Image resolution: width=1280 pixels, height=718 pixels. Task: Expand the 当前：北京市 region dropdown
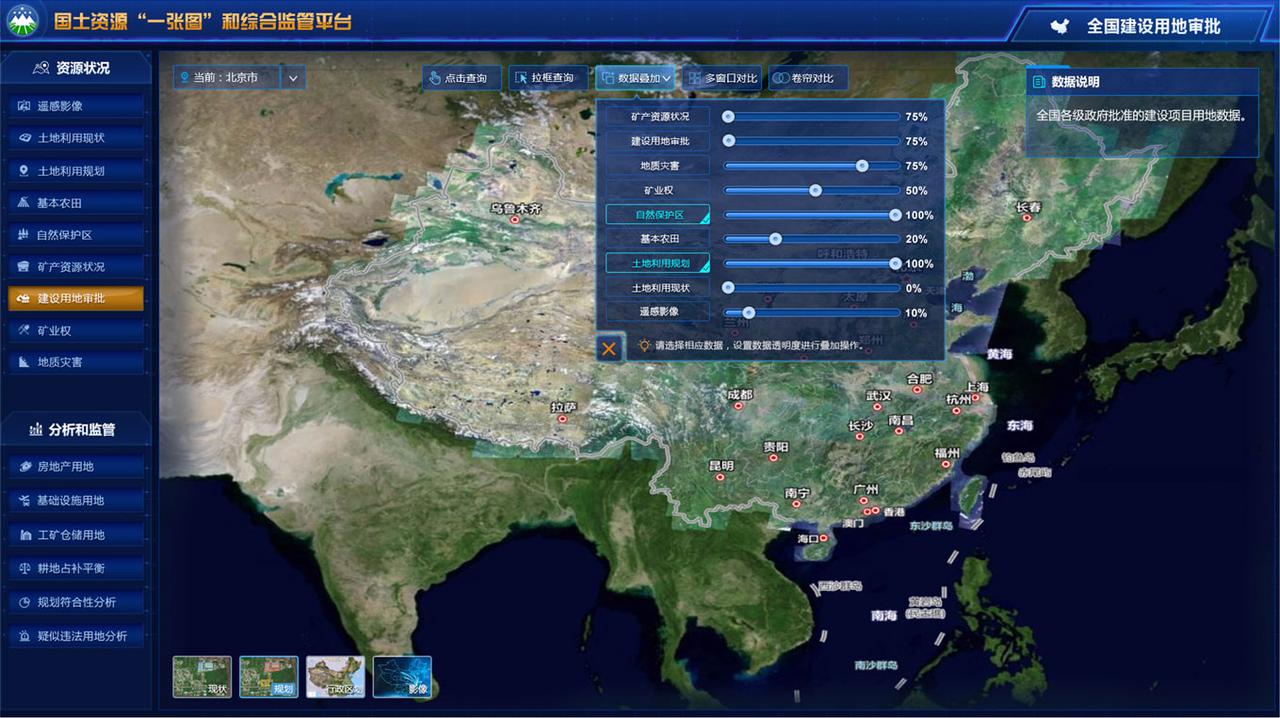point(293,77)
